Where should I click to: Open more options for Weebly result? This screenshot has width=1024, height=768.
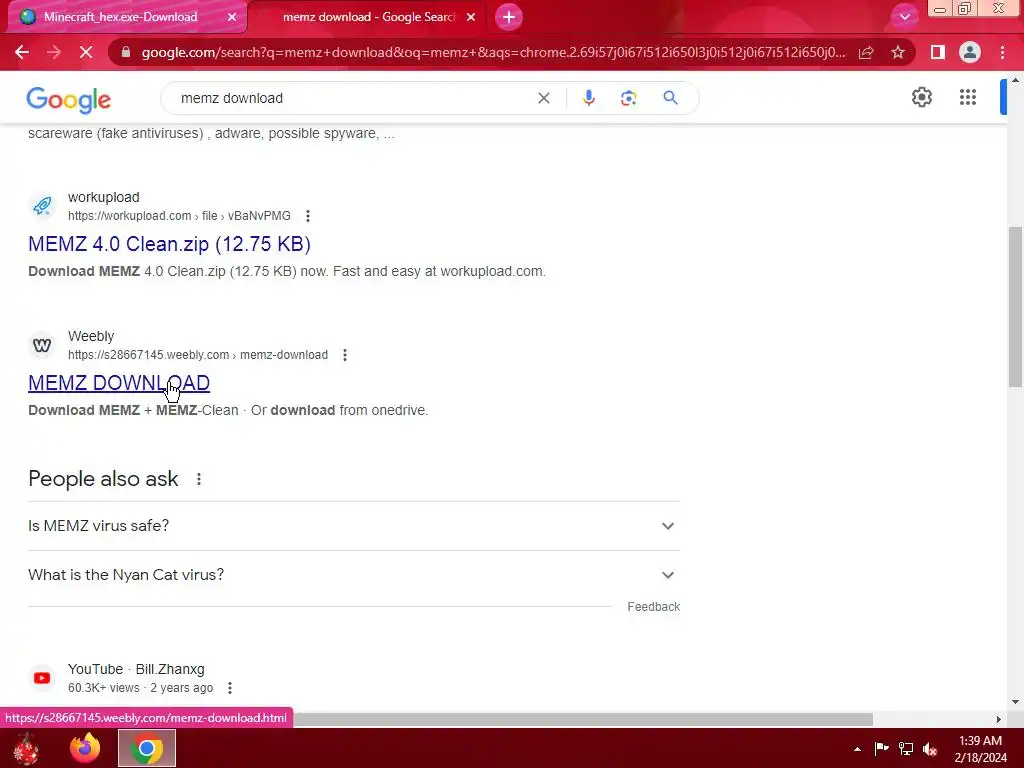coord(345,355)
